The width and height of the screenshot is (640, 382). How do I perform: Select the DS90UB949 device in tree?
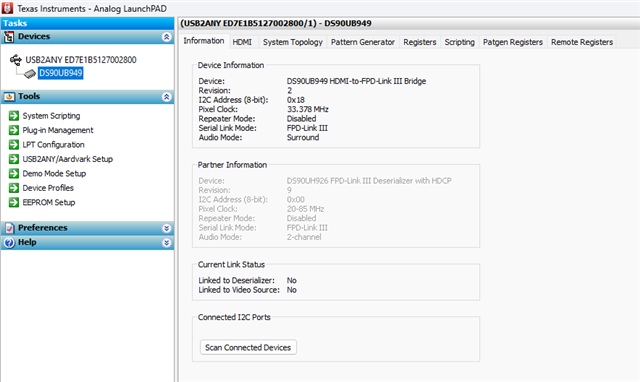60,73
